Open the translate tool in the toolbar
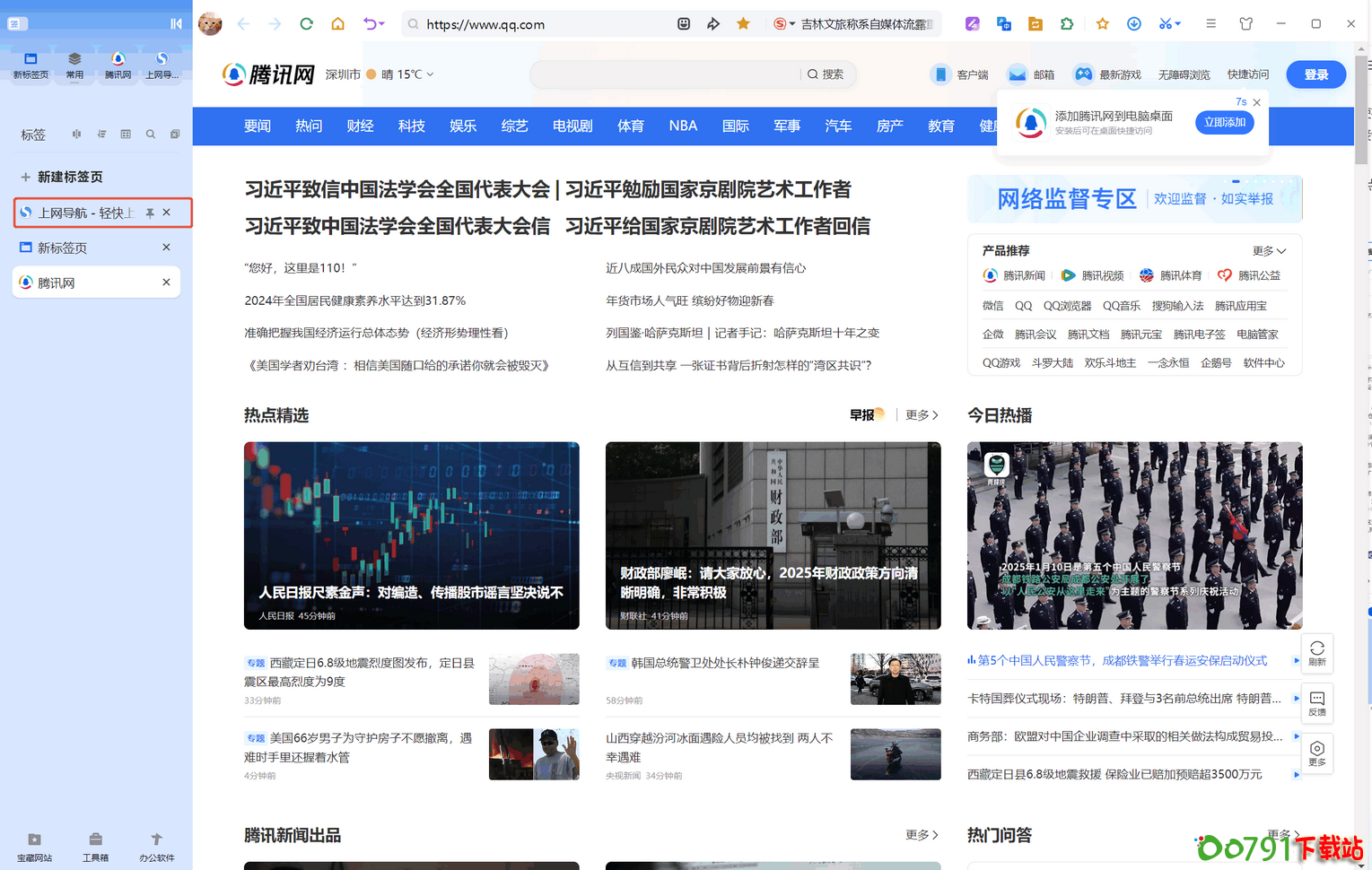The width and height of the screenshot is (1372, 870). 1003,23
